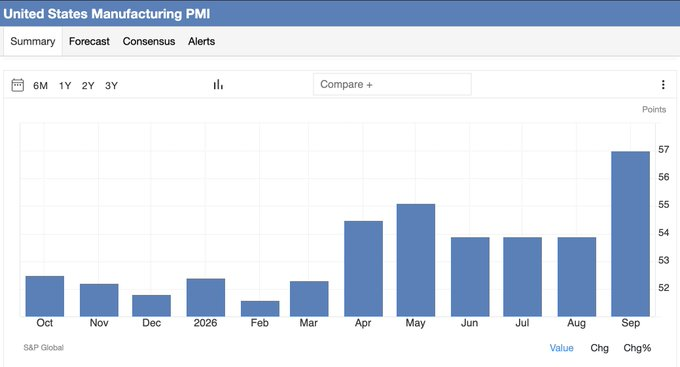Open the Consensus tab
The height and width of the screenshot is (367, 680).
149,42
